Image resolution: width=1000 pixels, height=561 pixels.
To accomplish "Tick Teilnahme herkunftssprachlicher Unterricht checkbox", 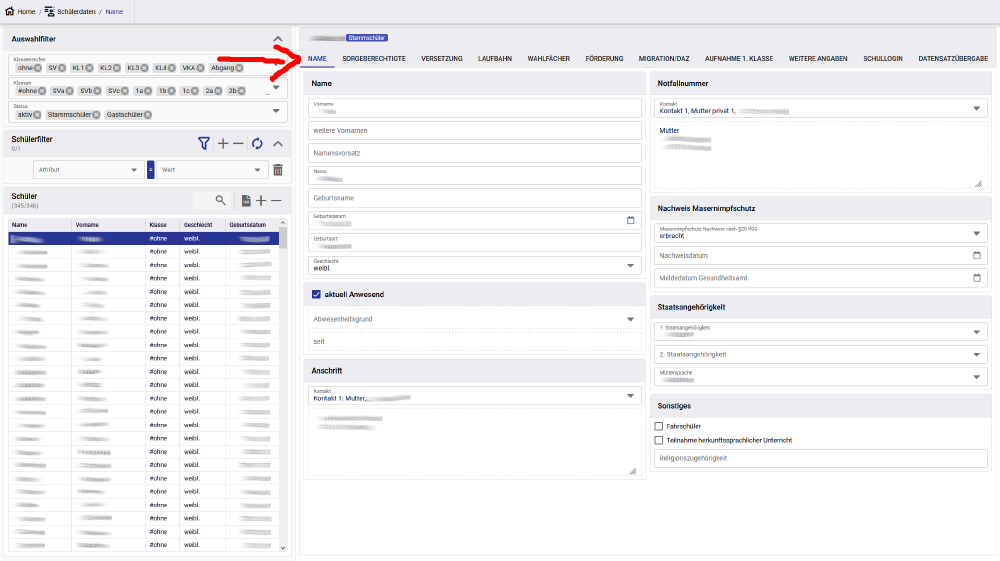I will coord(658,440).
